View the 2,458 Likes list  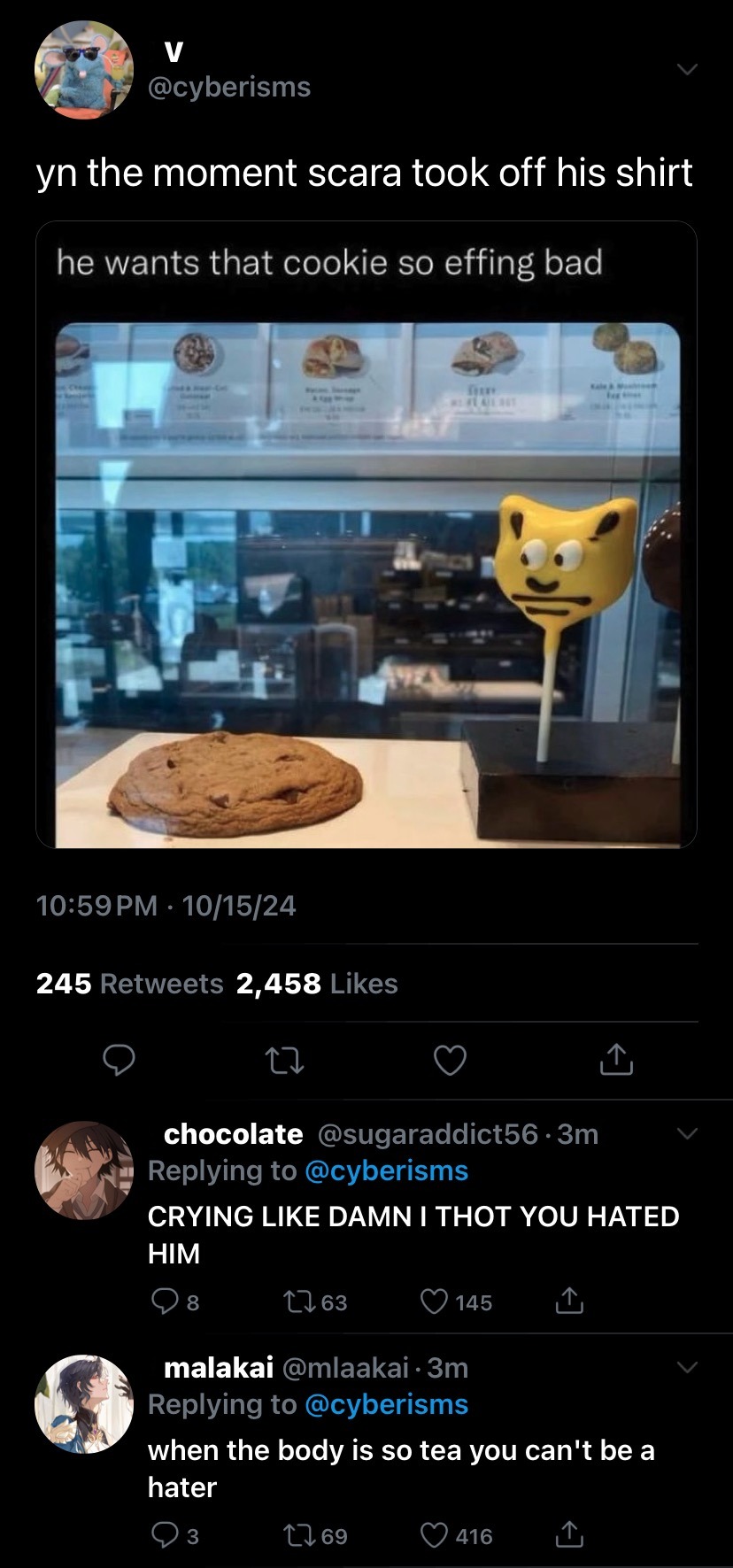(x=316, y=984)
